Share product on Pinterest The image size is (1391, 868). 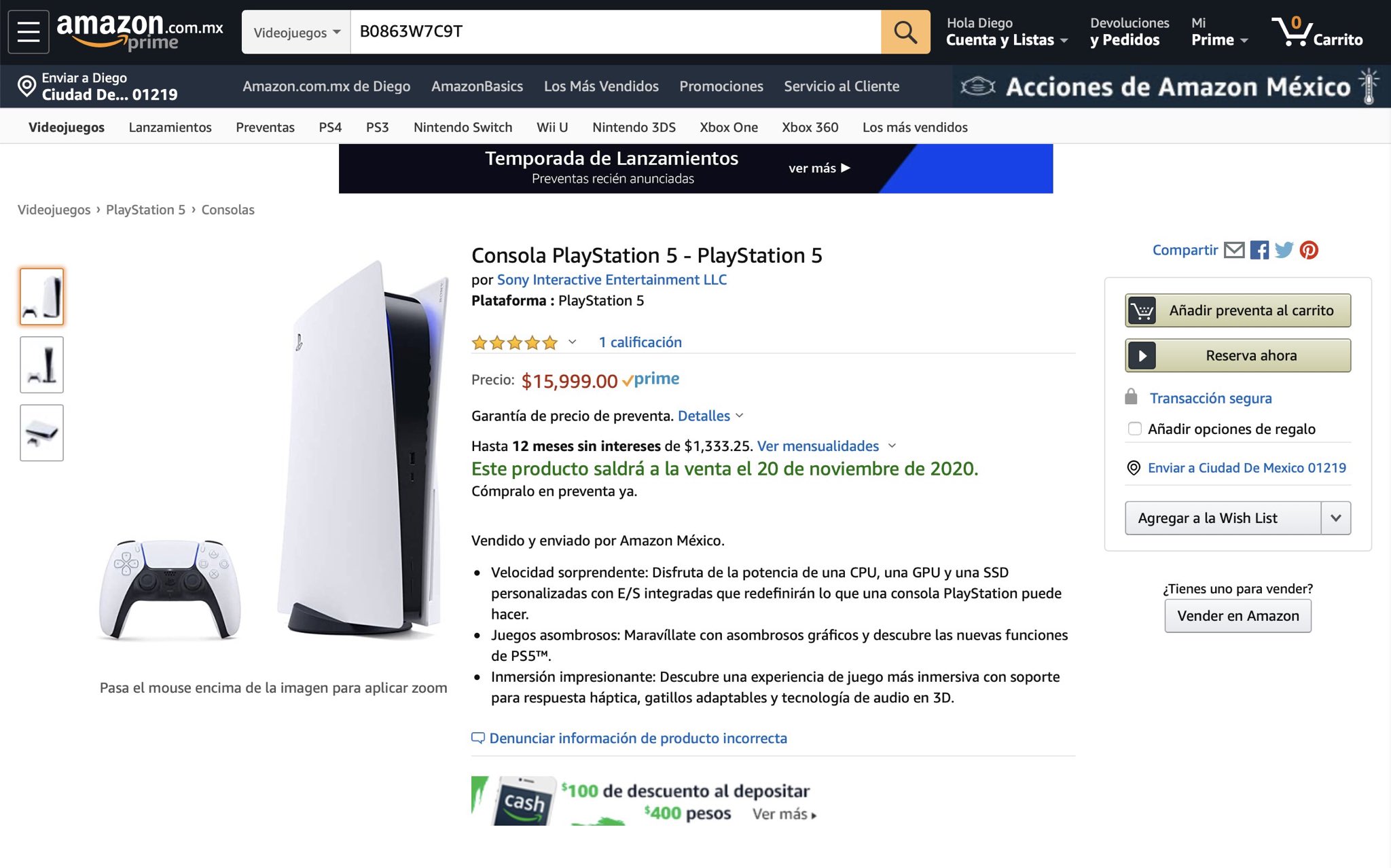coord(1309,250)
